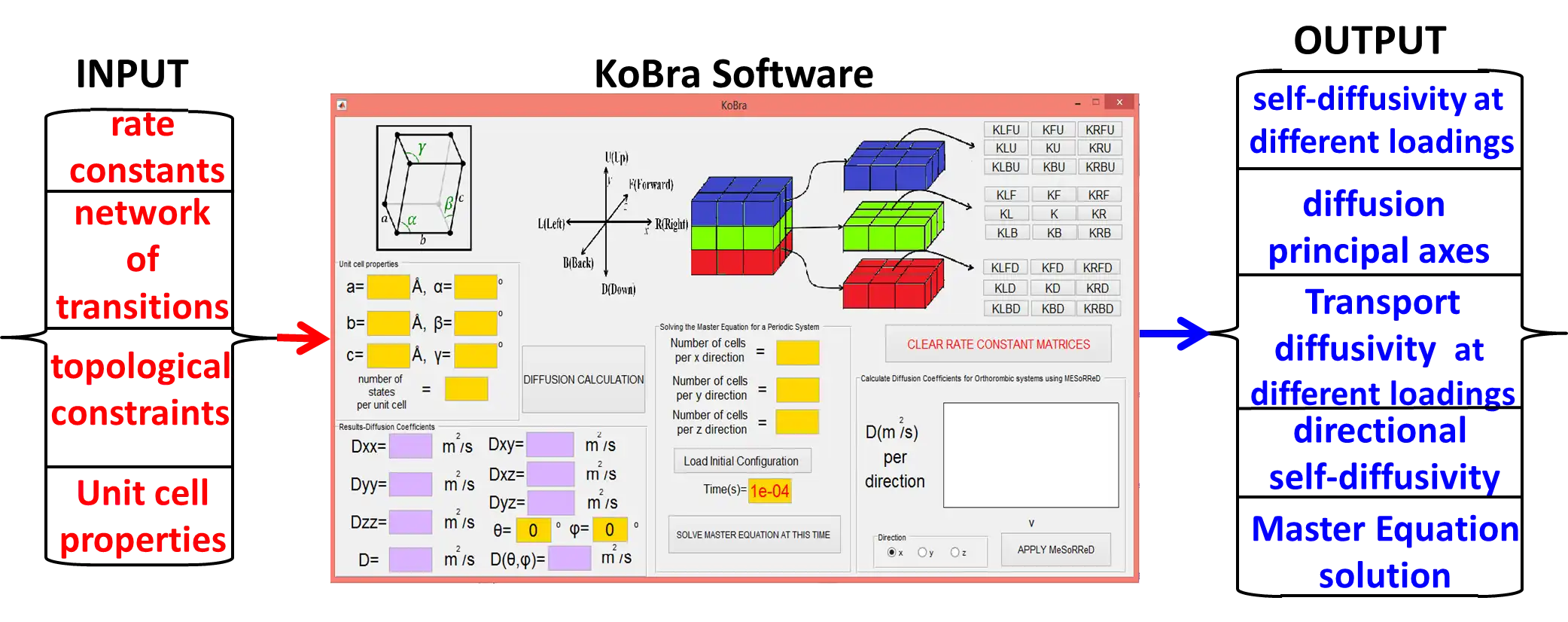The height and width of the screenshot is (622, 1568).
Task: Click the KLBD rate constant button
Action: [x=1006, y=309]
